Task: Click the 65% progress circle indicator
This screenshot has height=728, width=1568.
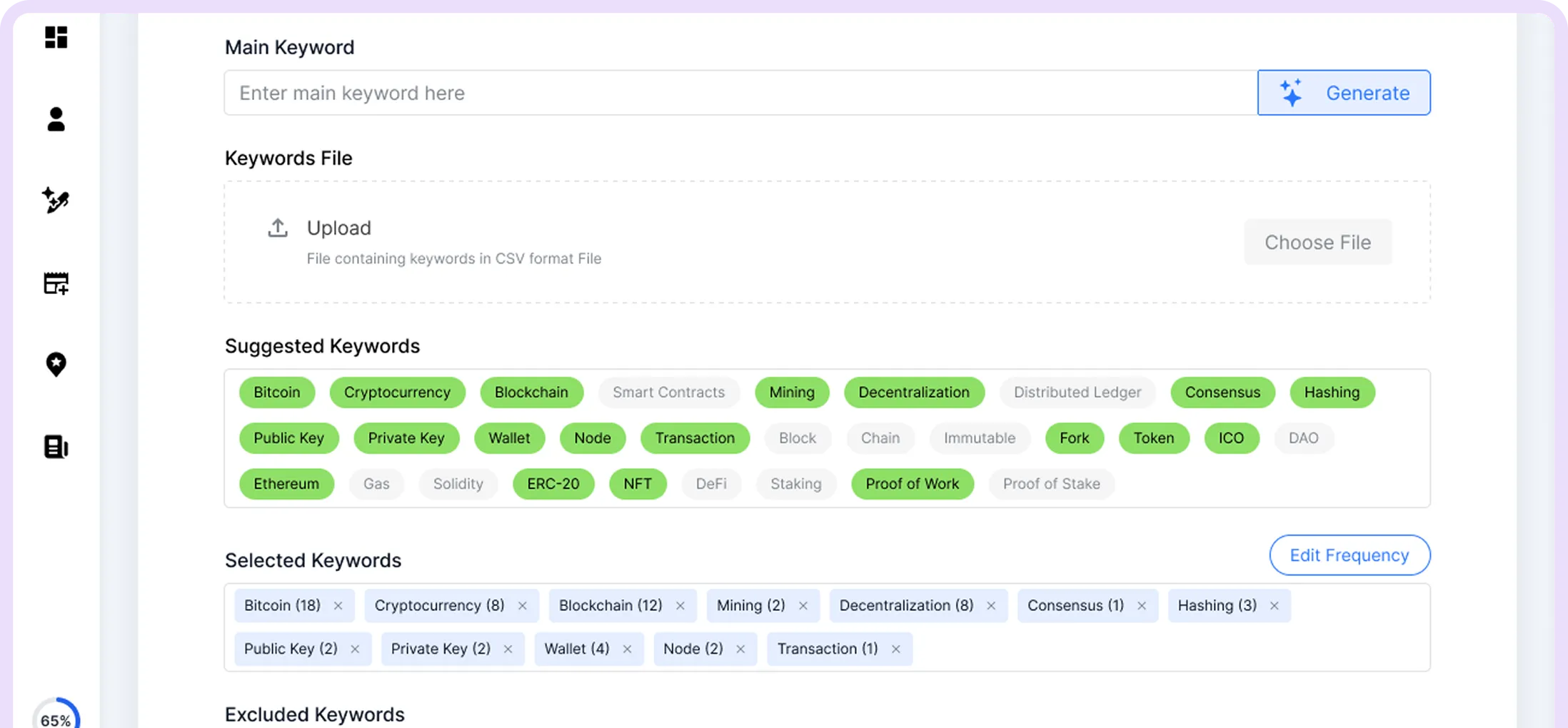Action: tap(56, 716)
